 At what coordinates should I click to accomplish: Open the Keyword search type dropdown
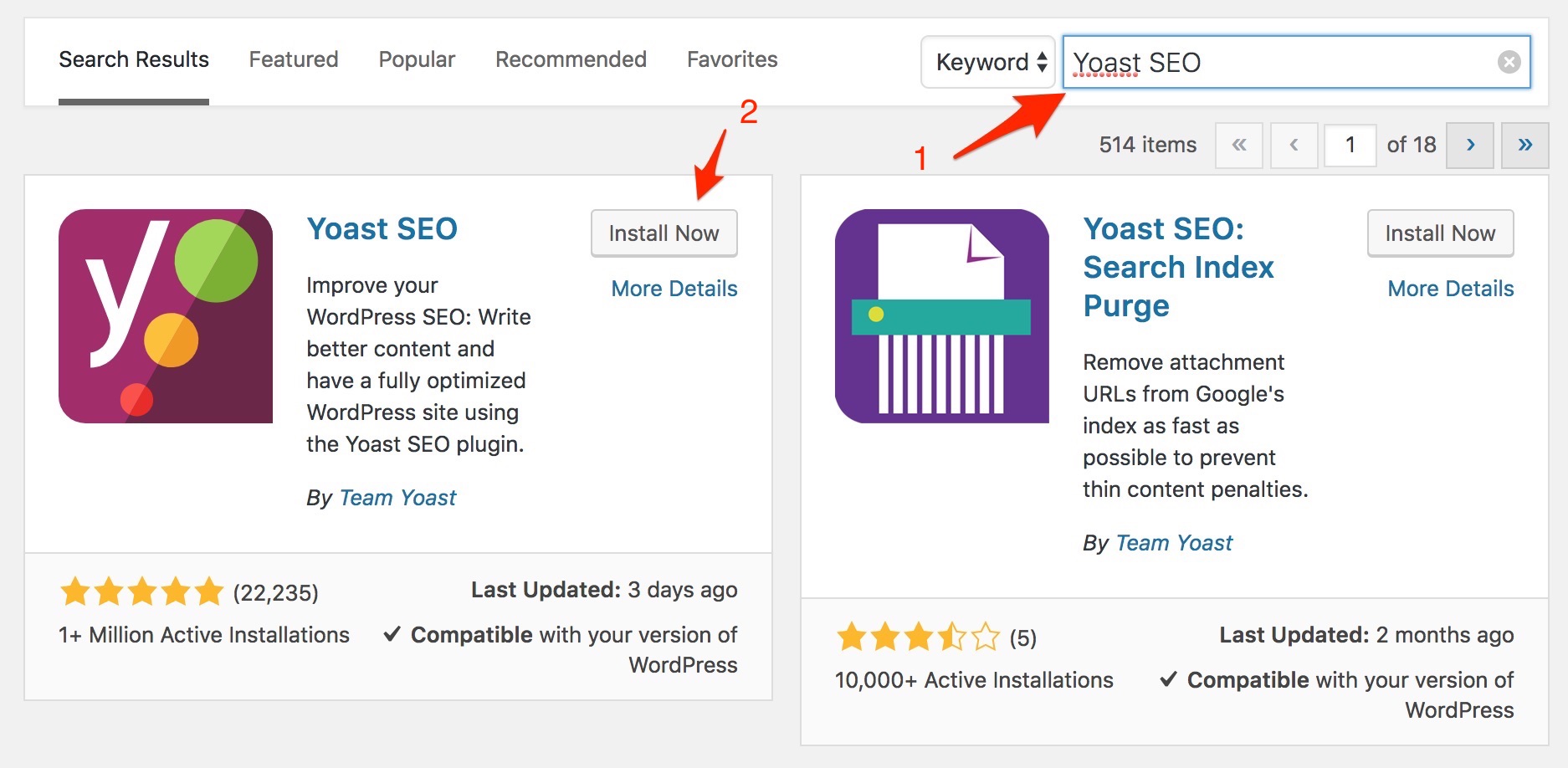tap(987, 62)
